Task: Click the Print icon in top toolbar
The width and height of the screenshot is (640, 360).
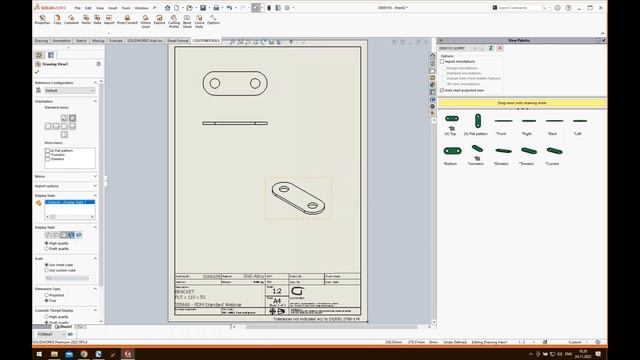Action: [216, 8]
